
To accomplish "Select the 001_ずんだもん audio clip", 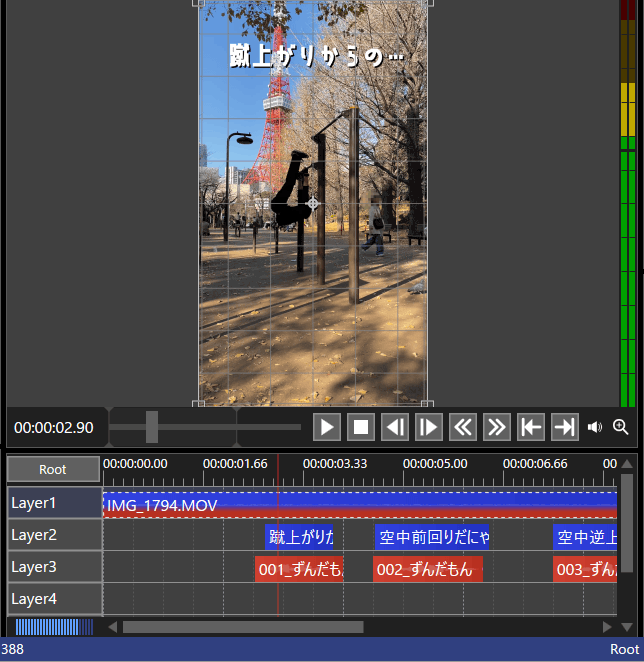I will (x=300, y=569).
